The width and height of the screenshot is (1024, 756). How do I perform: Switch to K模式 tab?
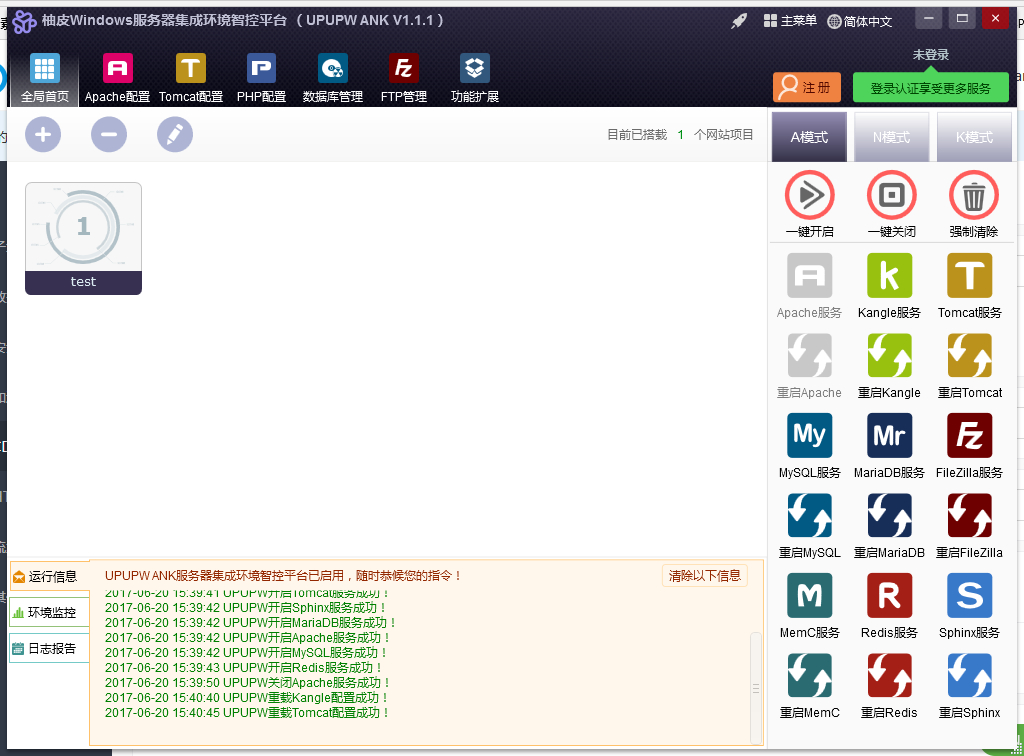(974, 137)
